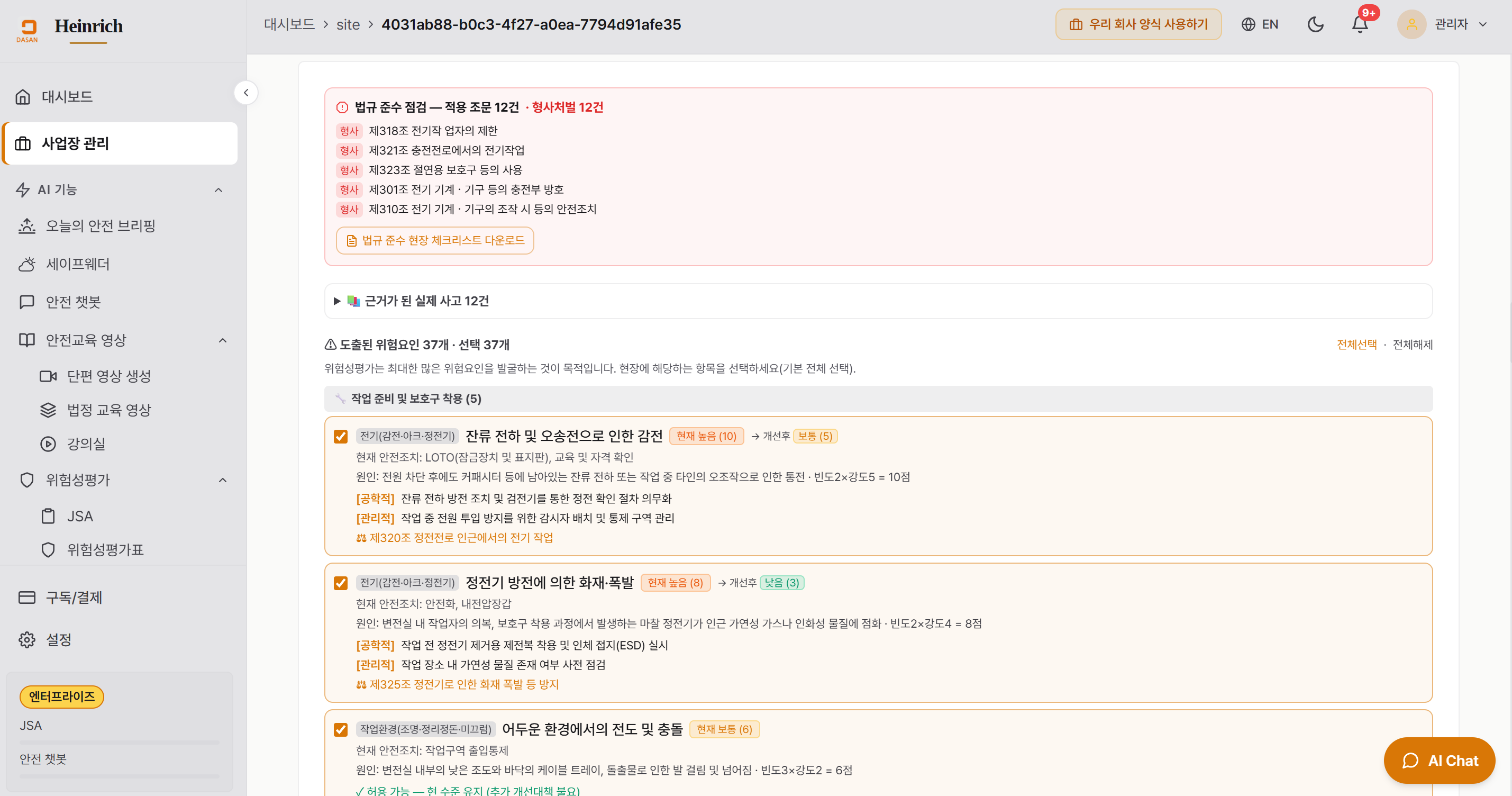
Task: Click the 위험성평가 shield icon in sidebar
Action: point(27,480)
